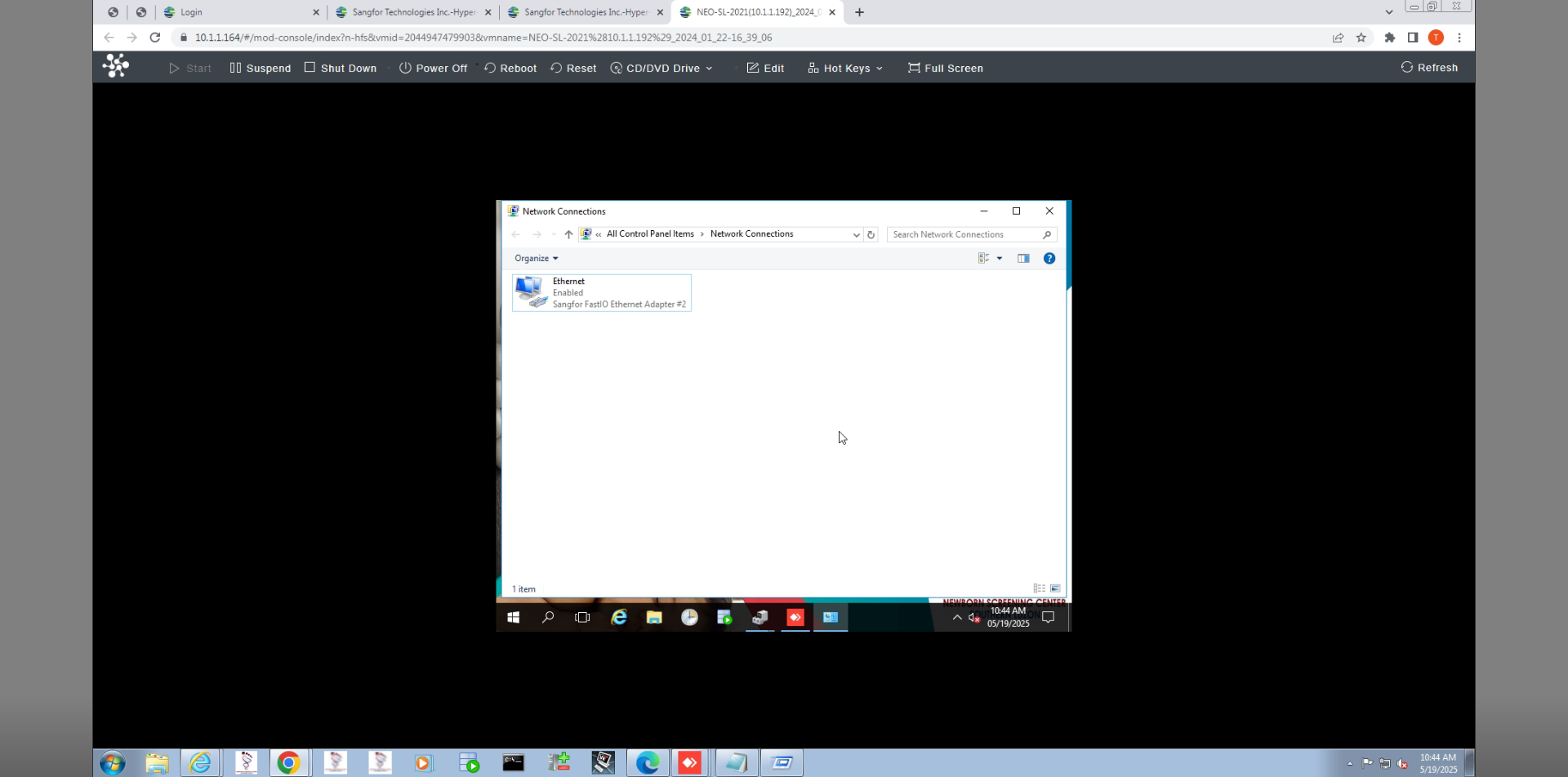Click the muted volume icon in guest tray
The height and width of the screenshot is (777, 1568).
[974, 618]
